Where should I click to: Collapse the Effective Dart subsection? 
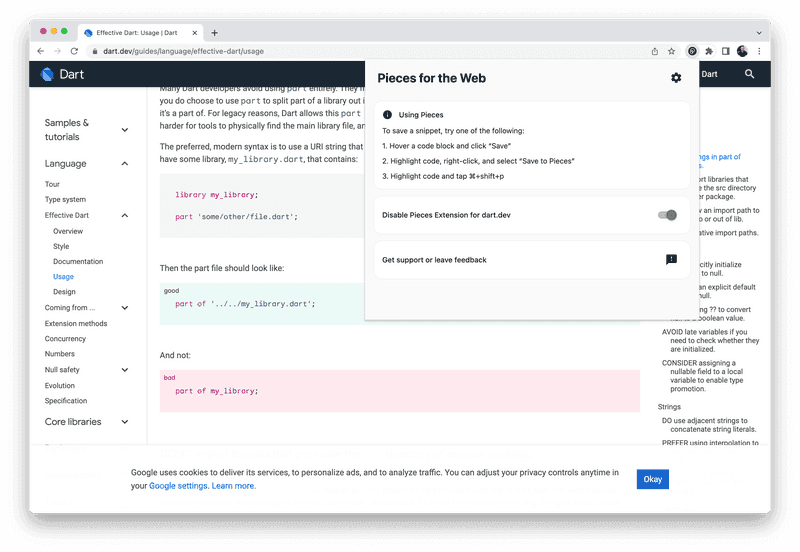[x=124, y=215]
